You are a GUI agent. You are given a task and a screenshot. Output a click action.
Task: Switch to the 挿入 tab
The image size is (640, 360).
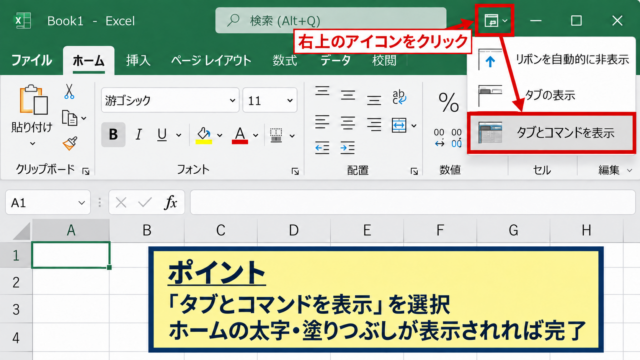coord(138,60)
